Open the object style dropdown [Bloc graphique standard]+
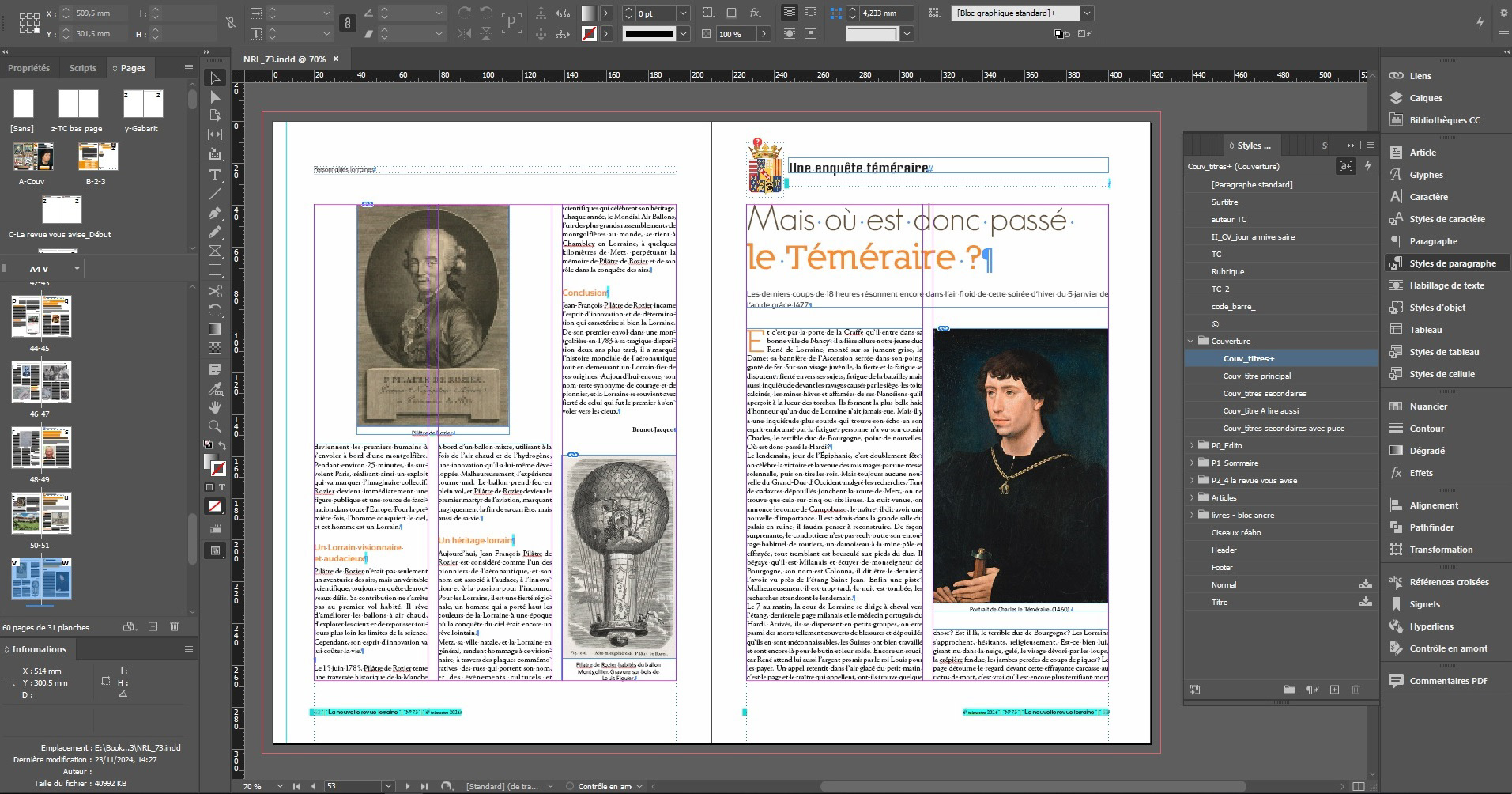 coord(1088,13)
